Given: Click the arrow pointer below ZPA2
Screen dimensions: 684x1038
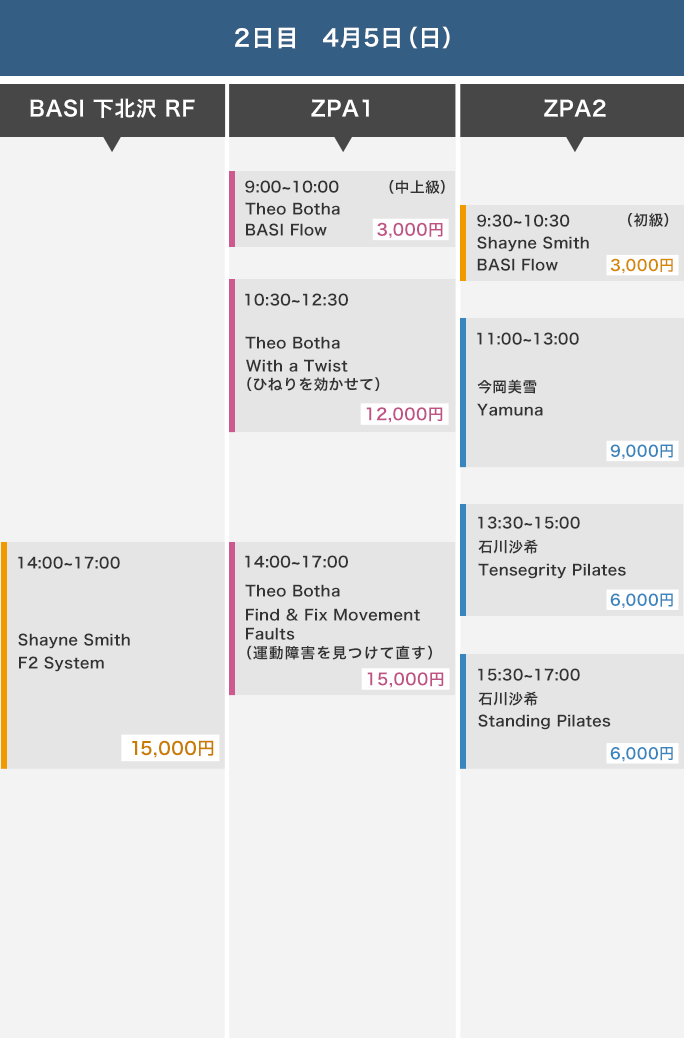Looking at the screenshot, I should pos(574,144).
